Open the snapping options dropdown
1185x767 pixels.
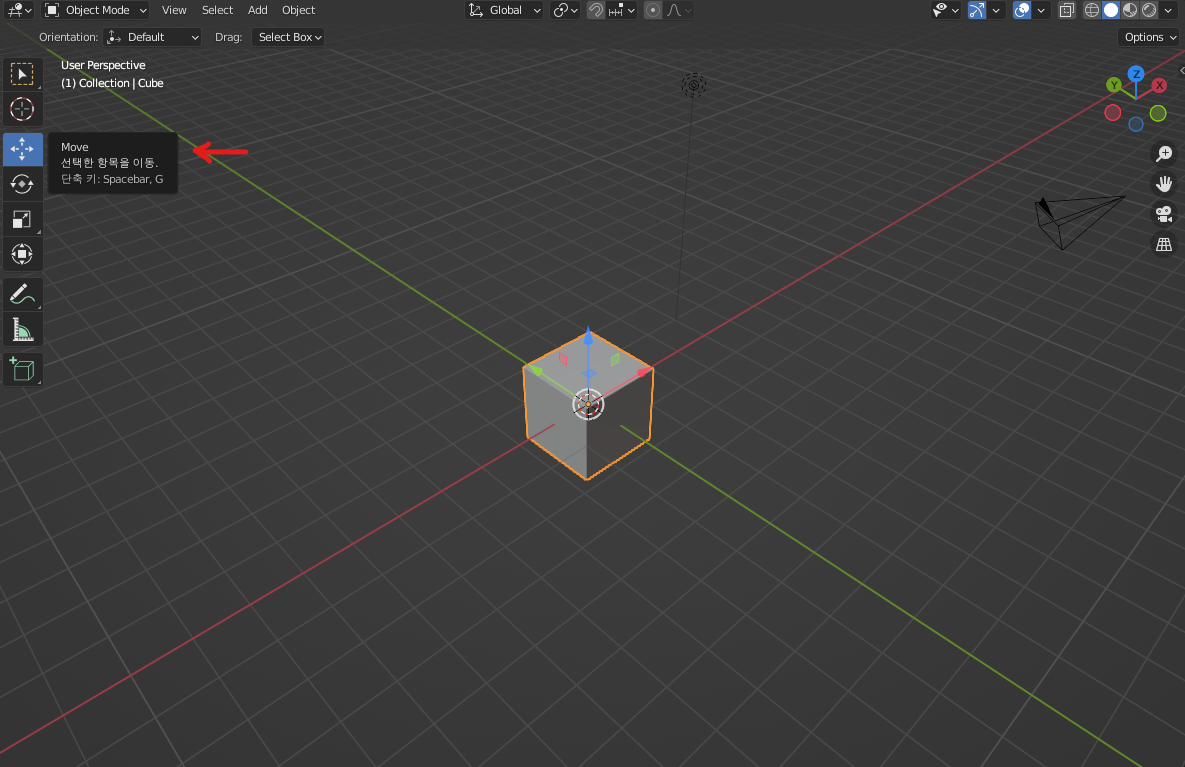pyautogui.click(x=622, y=10)
